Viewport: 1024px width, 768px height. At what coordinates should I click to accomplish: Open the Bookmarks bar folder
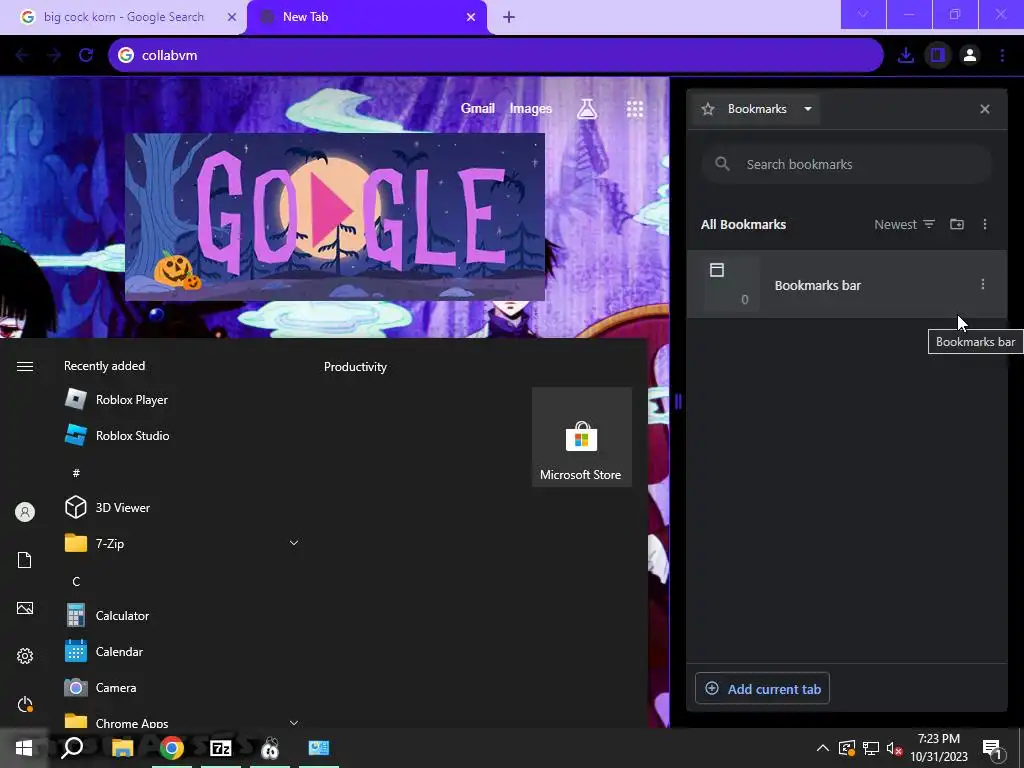pyautogui.click(x=846, y=285)
